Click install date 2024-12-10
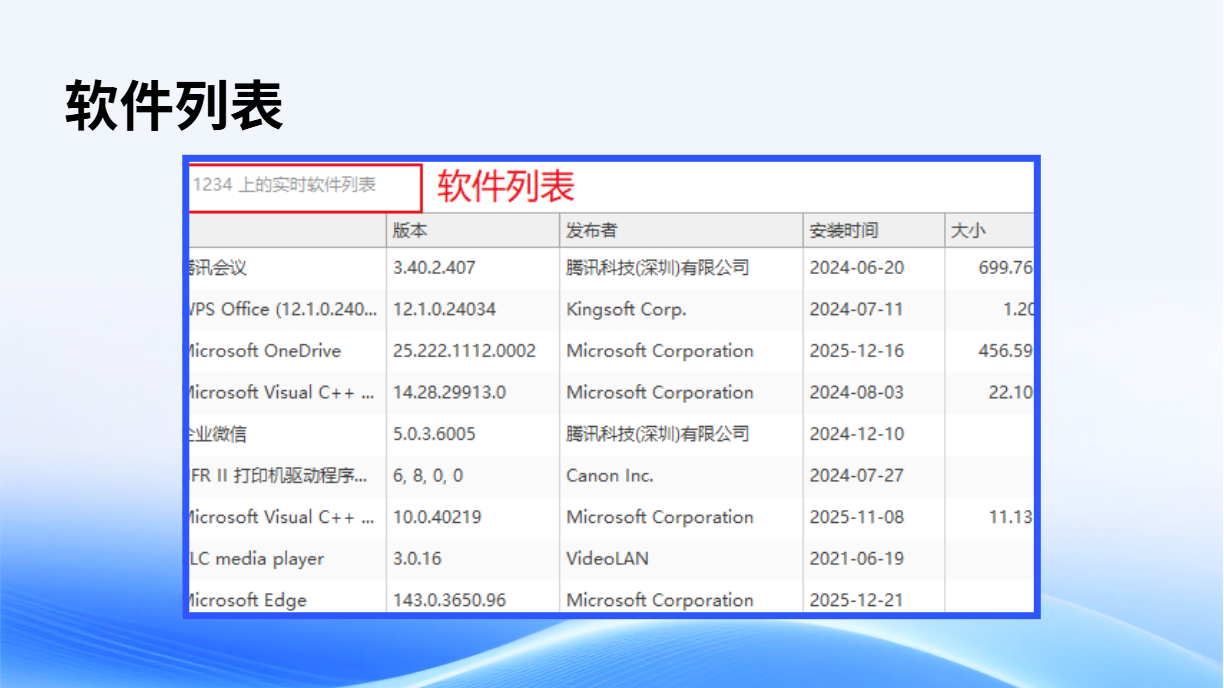 coord(856,434)
